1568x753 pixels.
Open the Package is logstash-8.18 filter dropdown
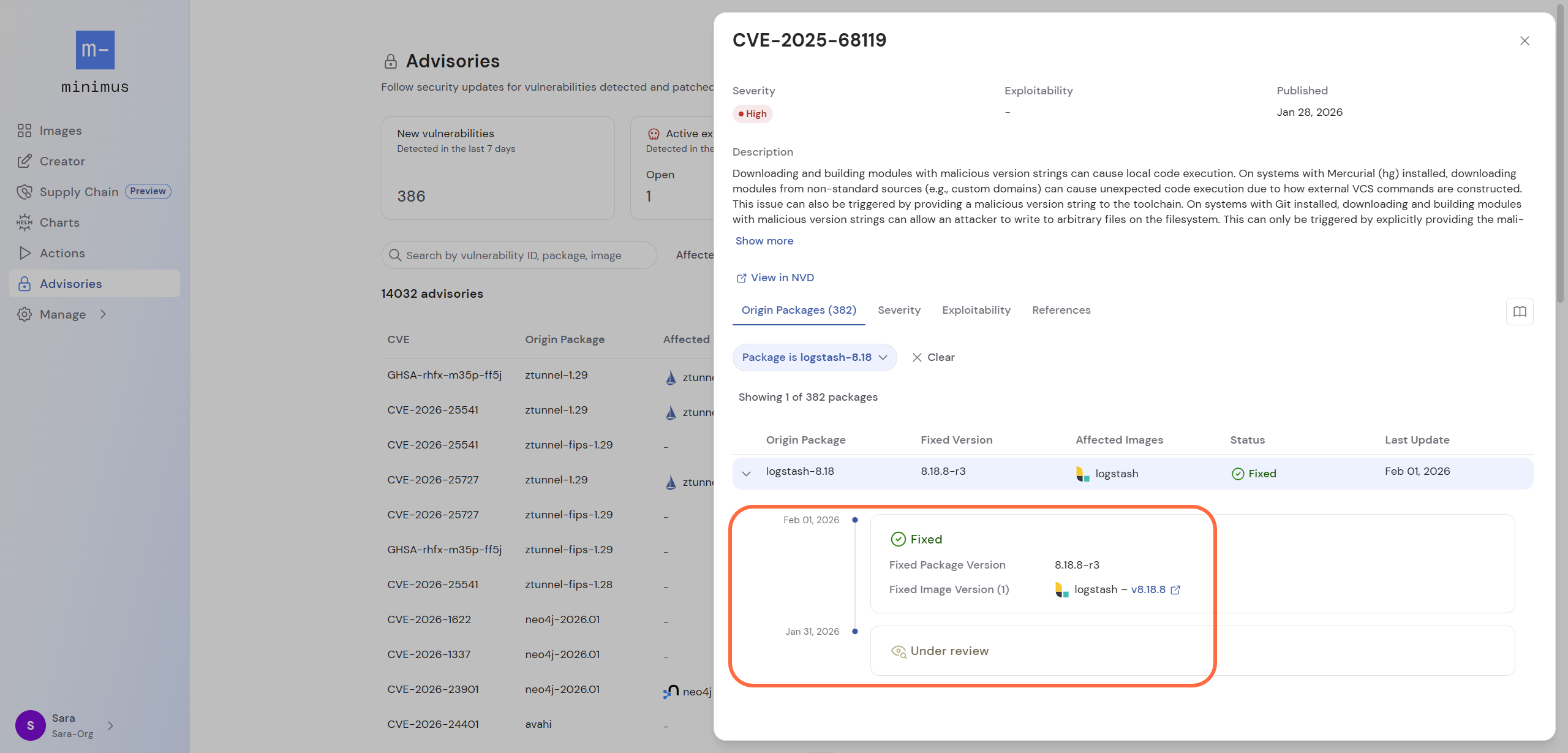click(x=814, y=357)
